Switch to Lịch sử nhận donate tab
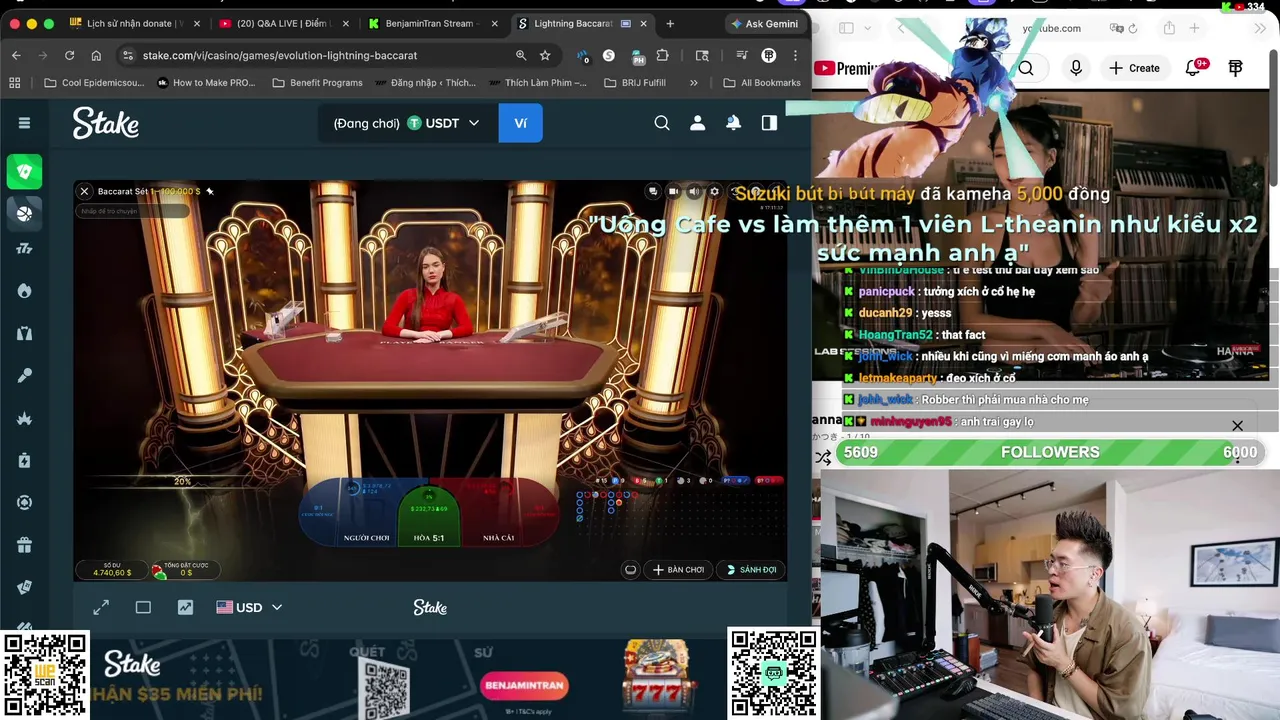The height and width of the screenshot is (720, 1280). coord(135,23)
